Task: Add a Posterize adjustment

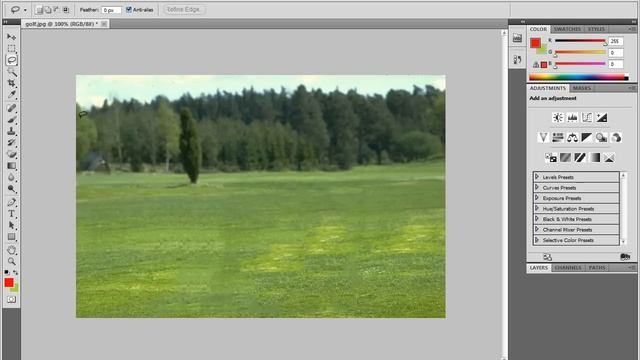Action: click(x=565, y=158)
